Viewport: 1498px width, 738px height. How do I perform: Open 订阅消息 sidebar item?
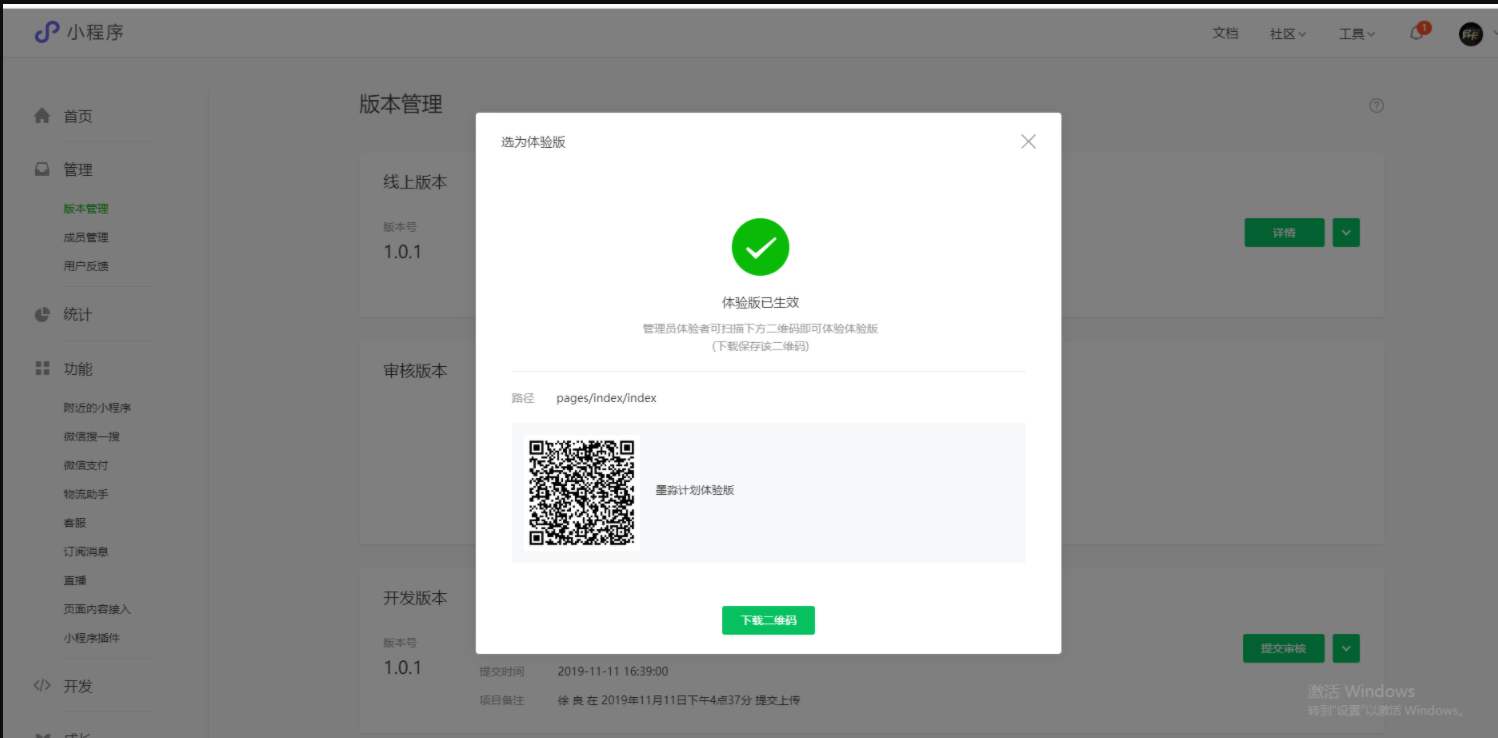pyautogui.click(x=86, y=551)
